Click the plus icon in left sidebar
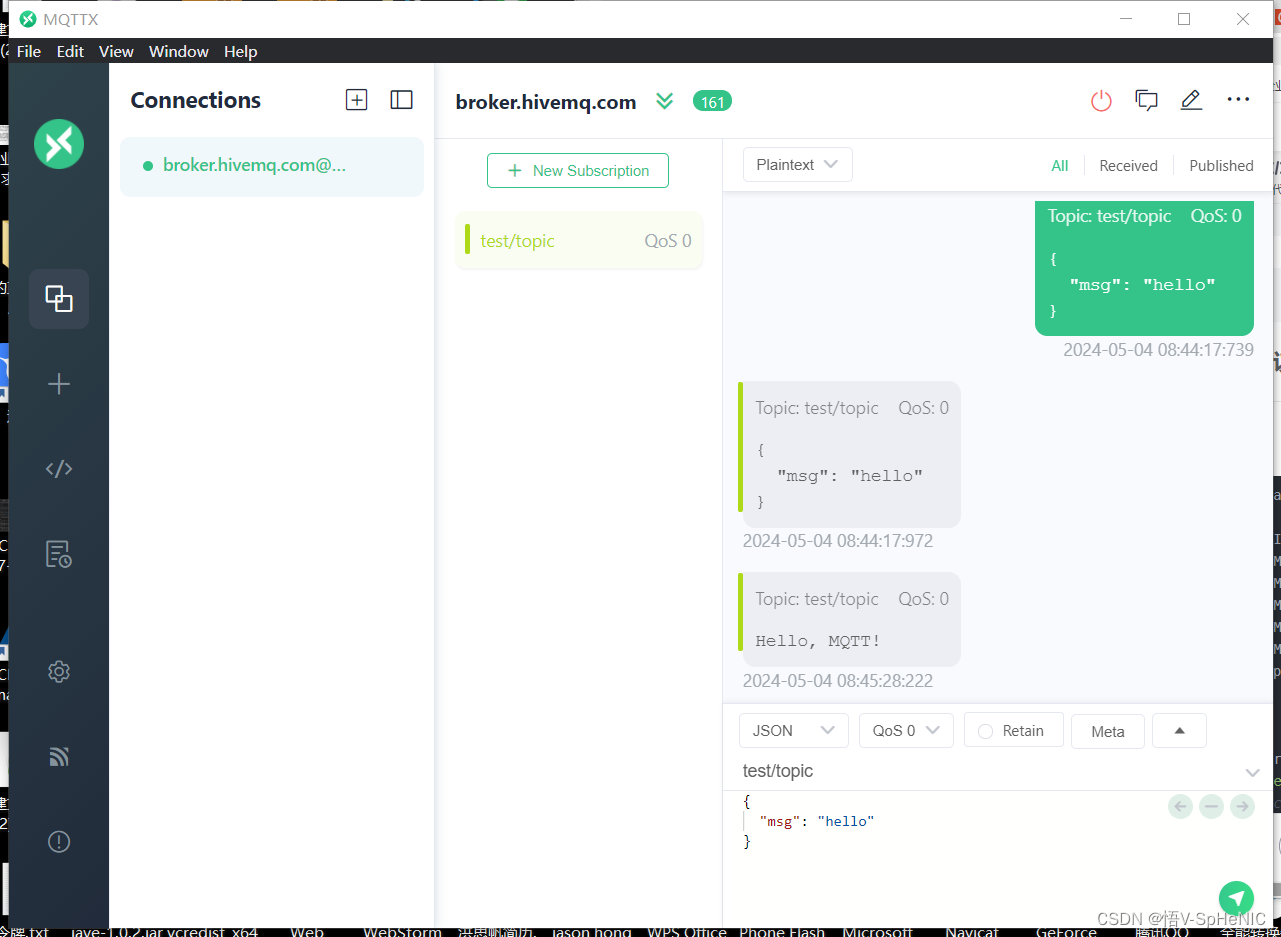The height and width of the screenshot is (937, 1281). point(59,384)
